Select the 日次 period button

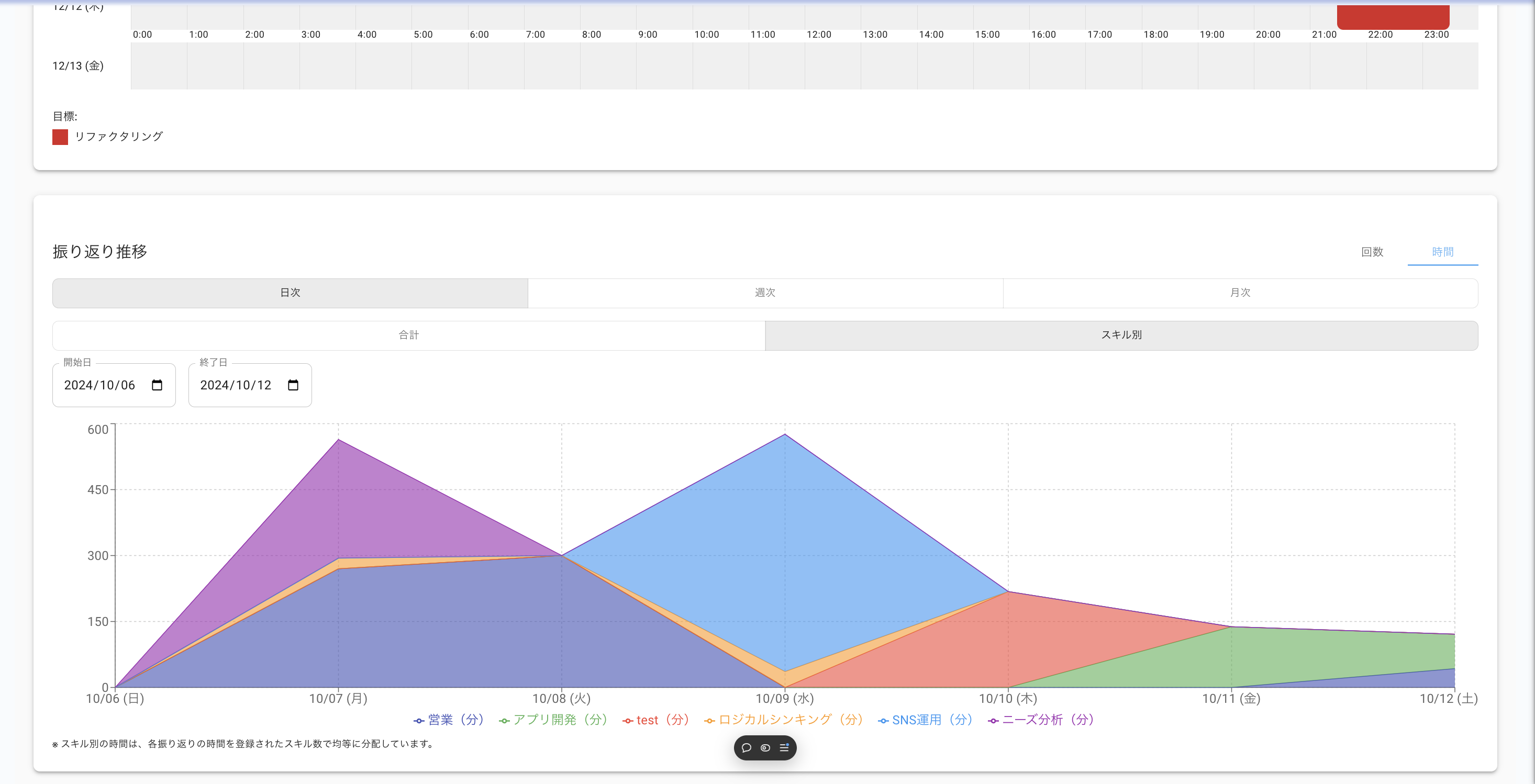290,293
